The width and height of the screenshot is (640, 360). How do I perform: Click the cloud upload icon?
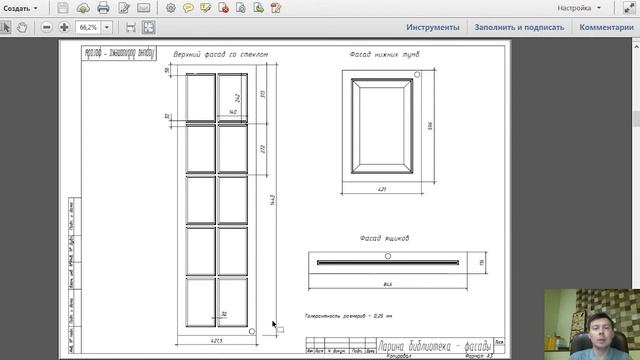coord(83,8)
